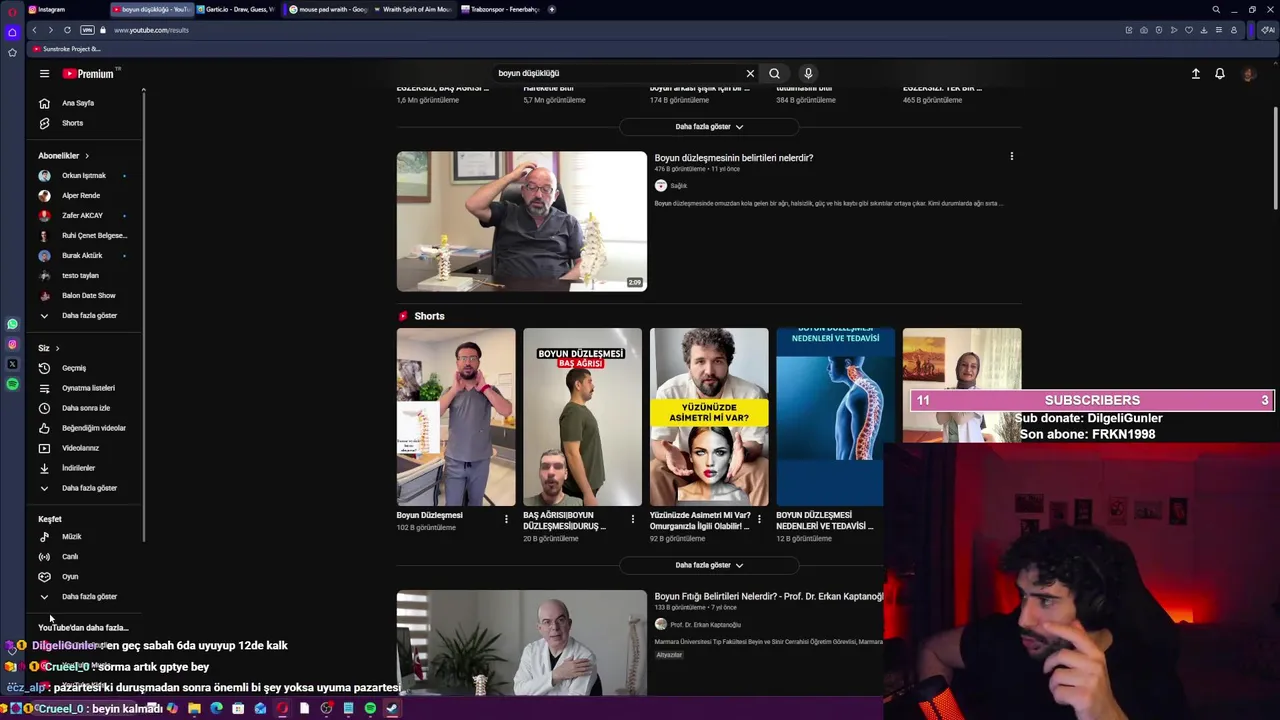This screenshot has height=720, width=1280.
Task: Switch to Garlic.io browser tab
Action: (x=236, y=9)
